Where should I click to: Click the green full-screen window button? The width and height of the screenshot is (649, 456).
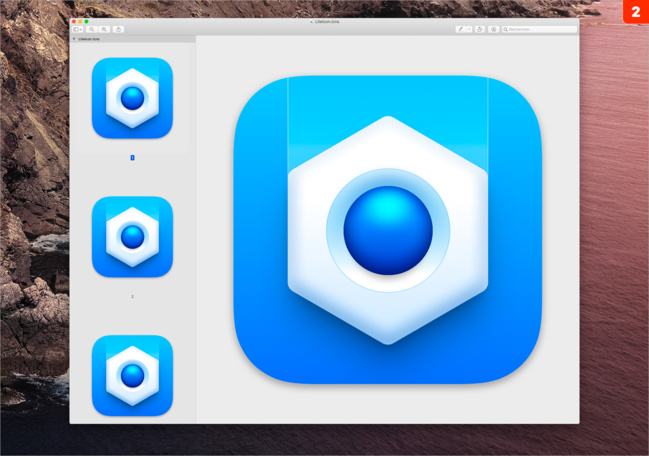click(86, 22)
